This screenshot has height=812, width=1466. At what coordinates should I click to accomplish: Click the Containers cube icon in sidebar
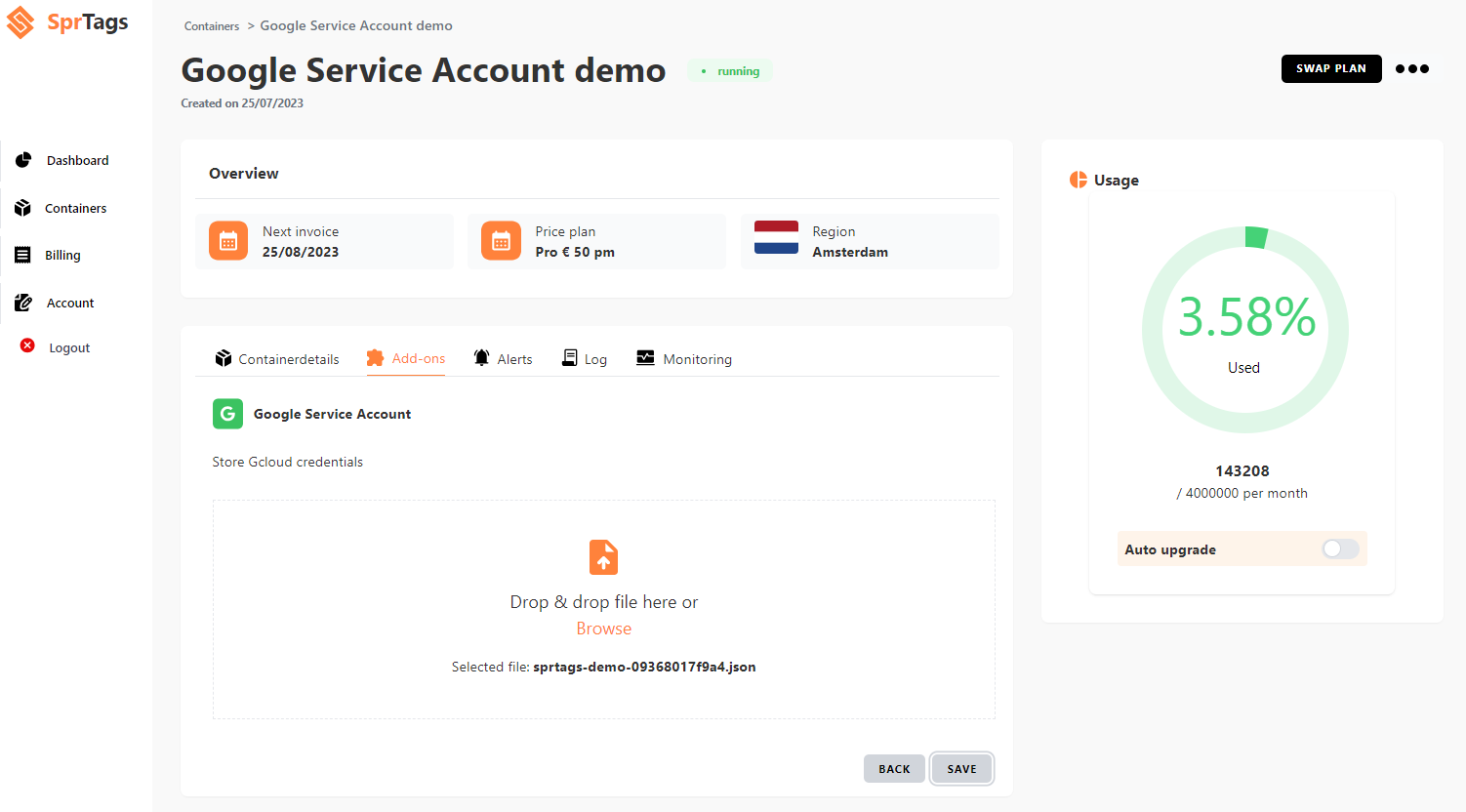pos(22,208)
